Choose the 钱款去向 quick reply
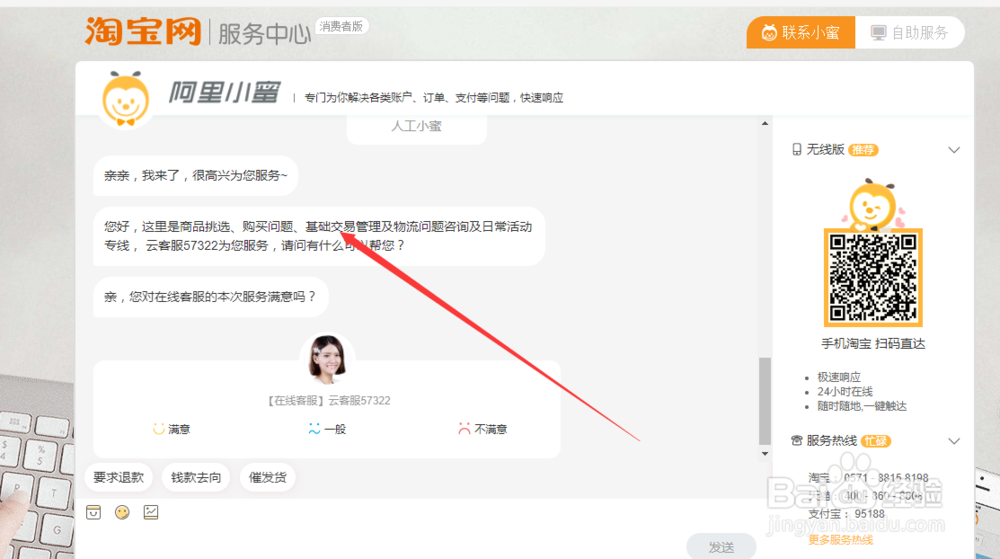The height and width of the screenshot is (559, 1000). [196, 477]
